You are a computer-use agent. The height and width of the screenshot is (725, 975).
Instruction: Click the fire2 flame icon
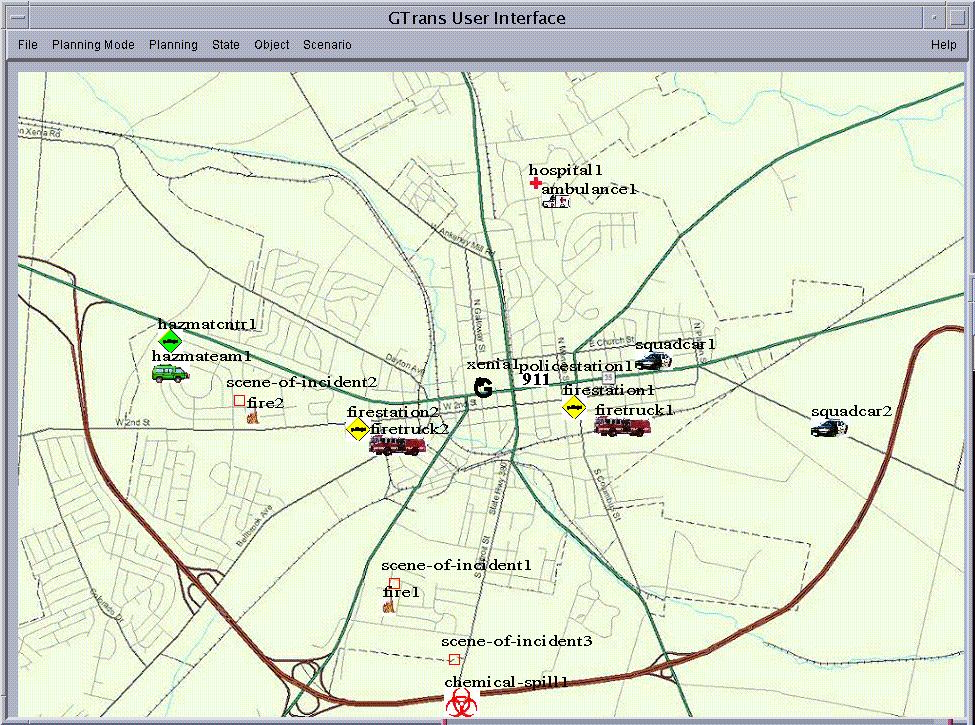[x=252, y=417]
